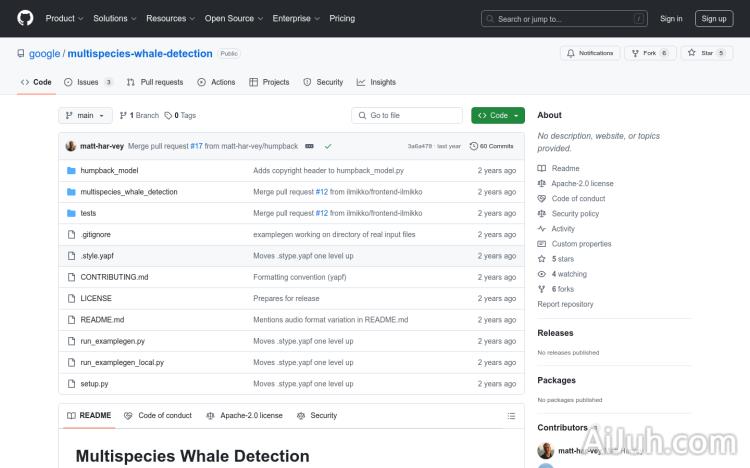Viewport: 750px width, 468px height.
Task: Click the green check status icon
Action: tap(328, 146)
